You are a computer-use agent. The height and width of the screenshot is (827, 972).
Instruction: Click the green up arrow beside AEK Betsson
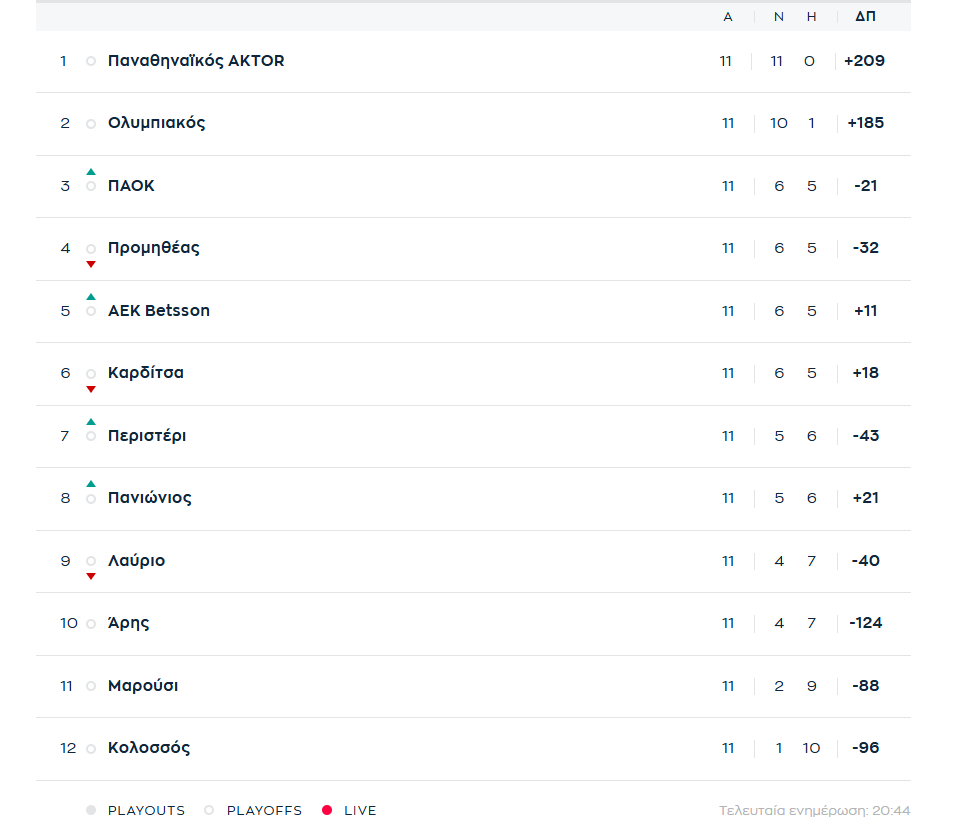91,297
